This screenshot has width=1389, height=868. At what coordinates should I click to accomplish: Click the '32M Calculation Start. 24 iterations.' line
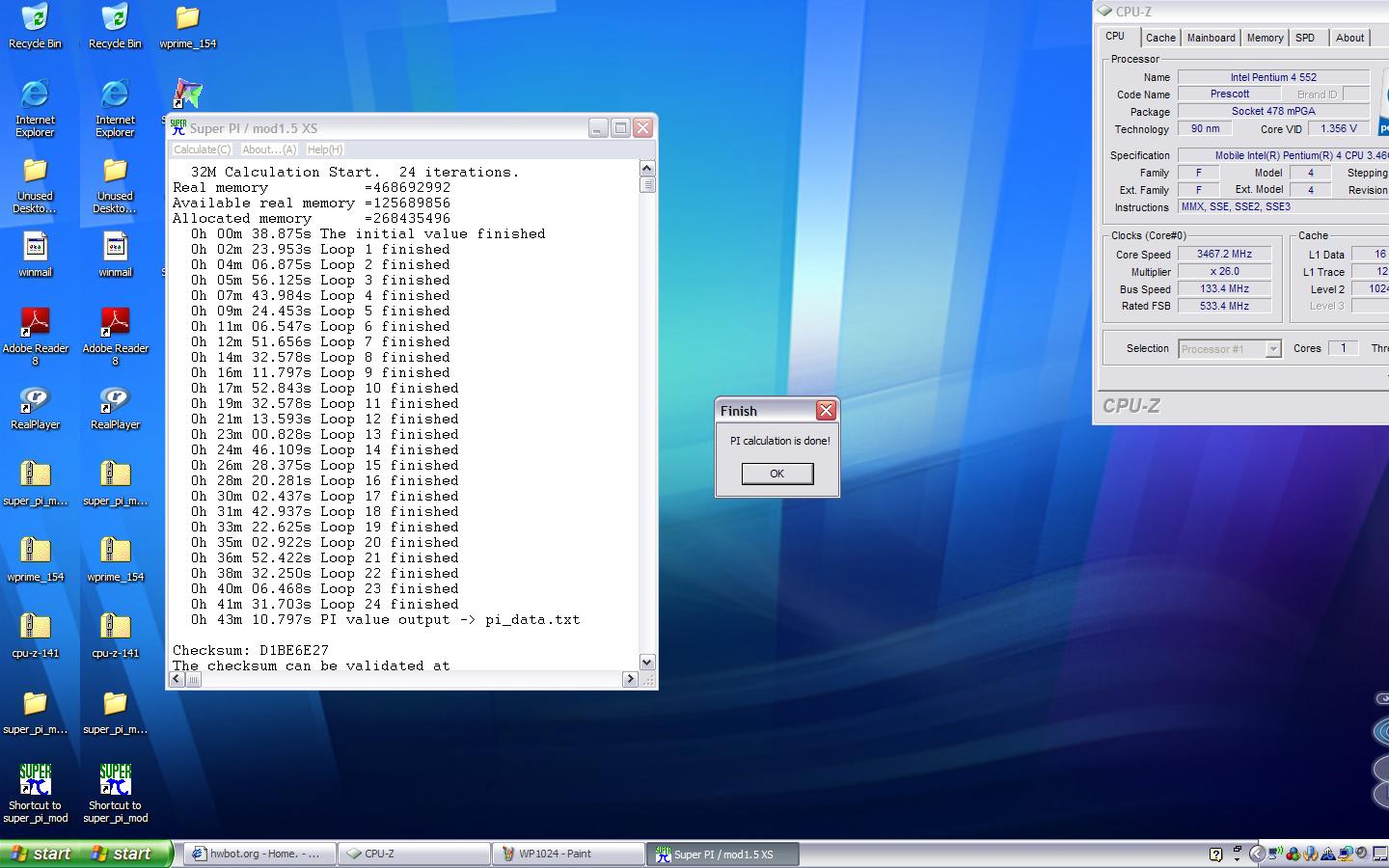(355, 172)
